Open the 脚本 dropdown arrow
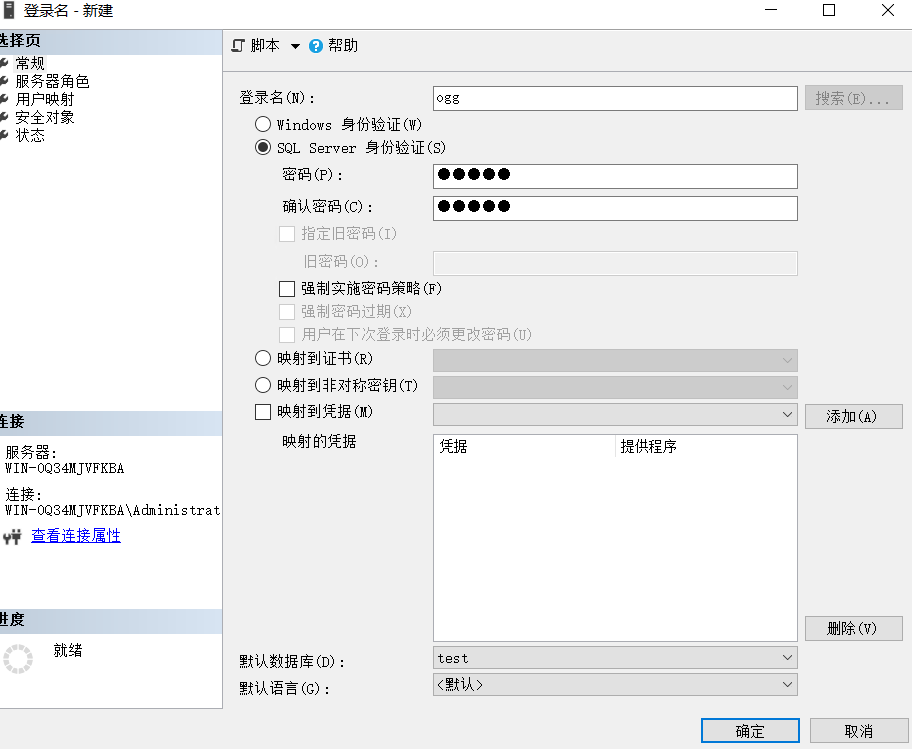912x749 pixels. coord(295,46)
